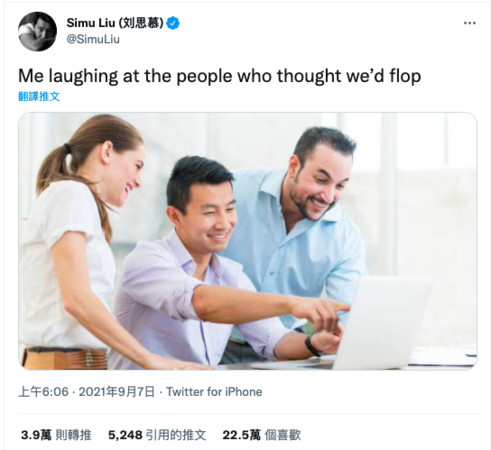Screen dimensions: 491x450
Task: Click the blue verified badge
Action: pos(173,23)
